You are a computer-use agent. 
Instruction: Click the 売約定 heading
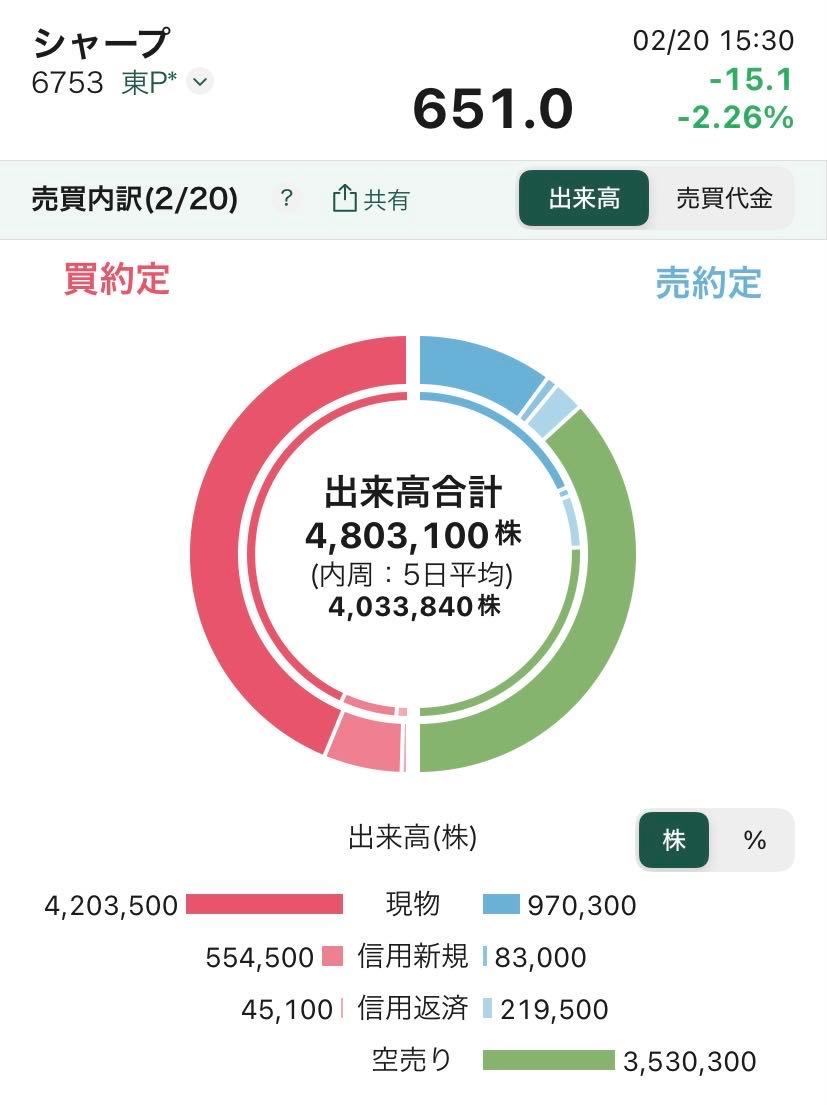tap(708, 283)
